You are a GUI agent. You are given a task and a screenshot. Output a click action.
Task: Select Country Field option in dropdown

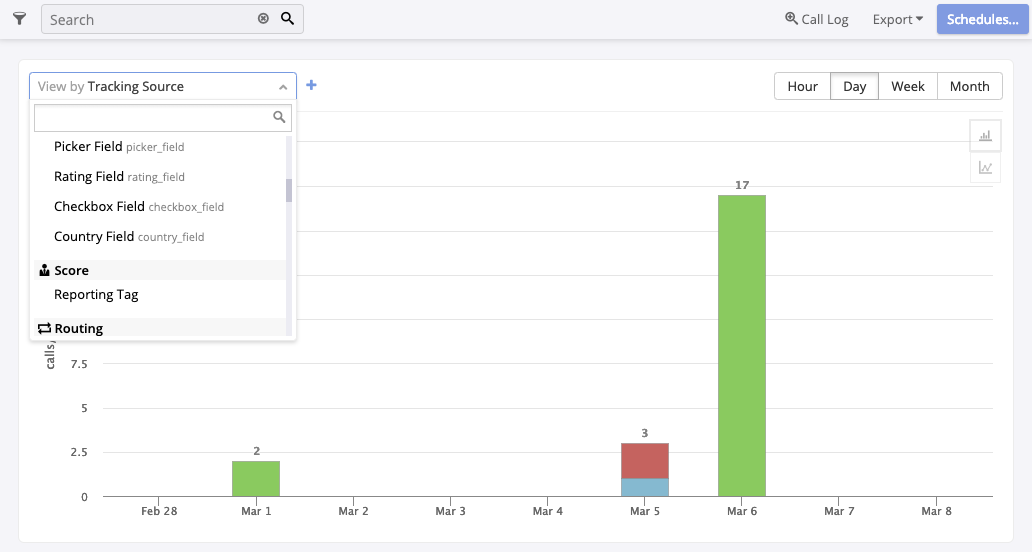[128, 237]
